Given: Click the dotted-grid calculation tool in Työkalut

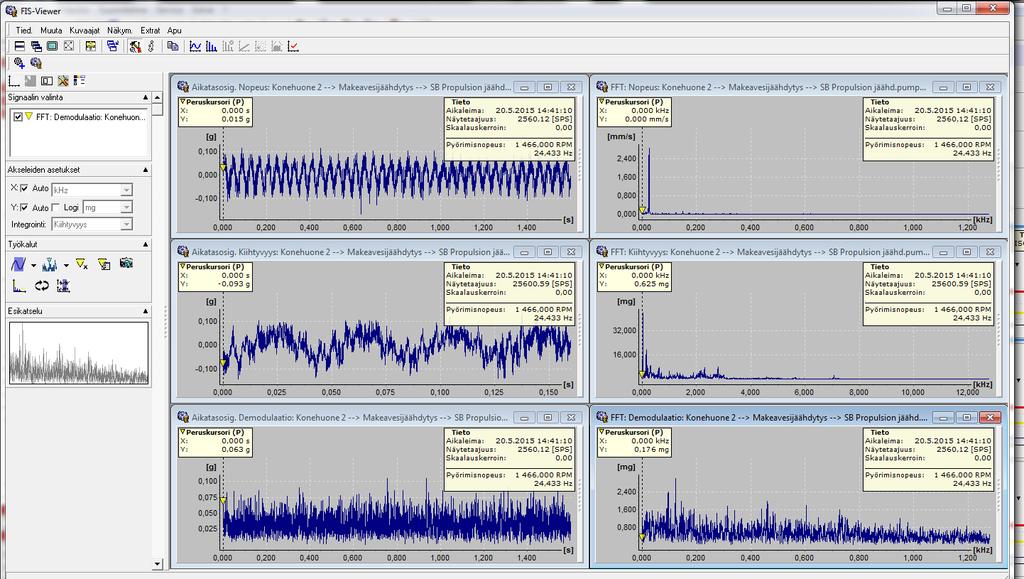Looking at the screenshot, I should point(63,286).
